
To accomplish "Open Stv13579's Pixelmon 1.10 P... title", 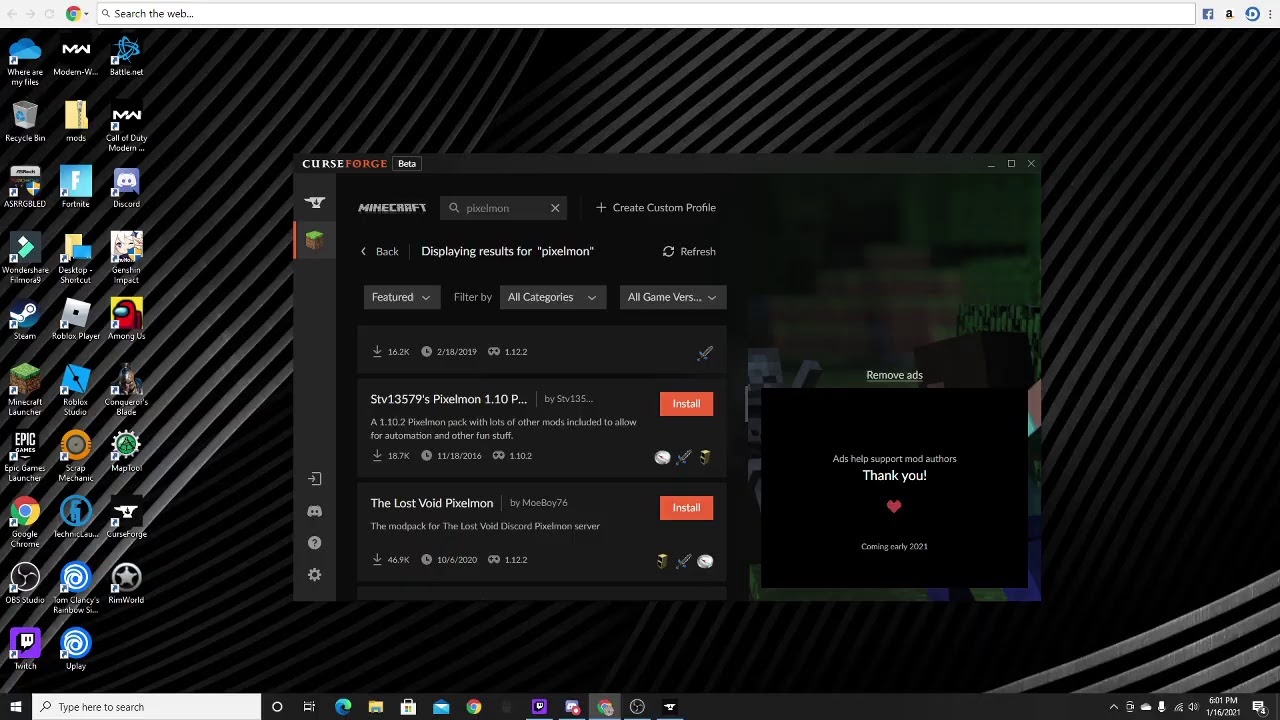I will pos(449,399).
